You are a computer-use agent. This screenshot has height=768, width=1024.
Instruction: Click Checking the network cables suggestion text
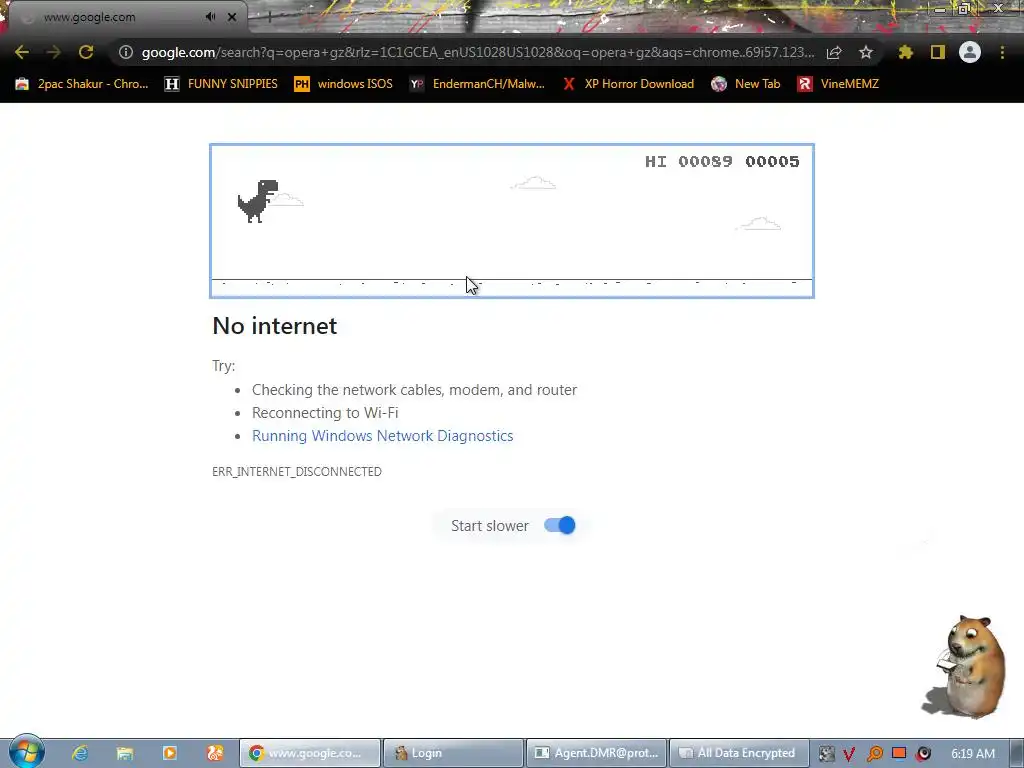pos(415,390)
